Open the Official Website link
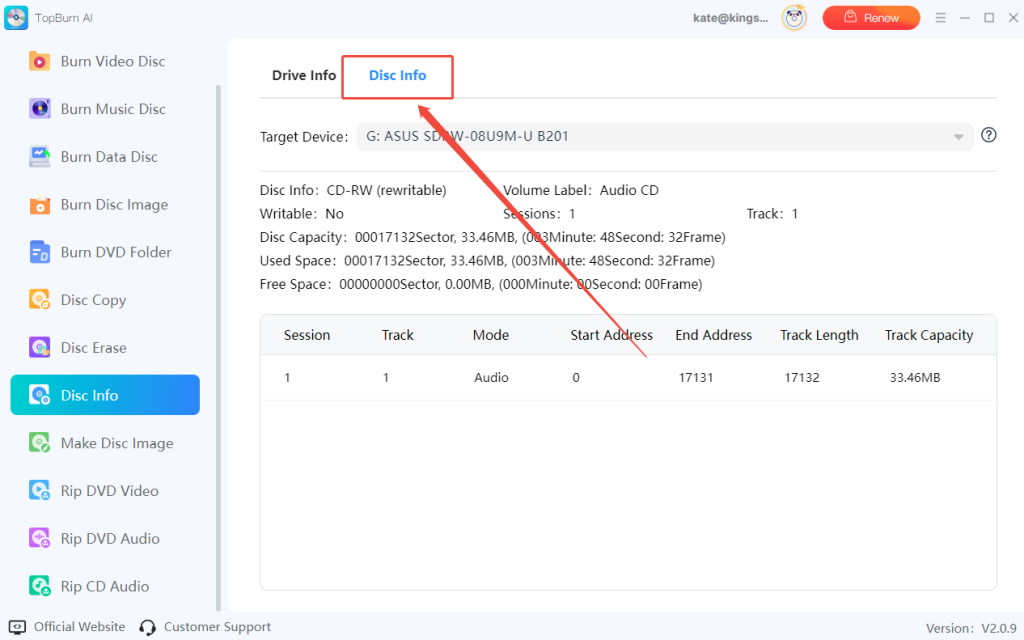This screenshot has height=640, width=1024. (68, 626)
